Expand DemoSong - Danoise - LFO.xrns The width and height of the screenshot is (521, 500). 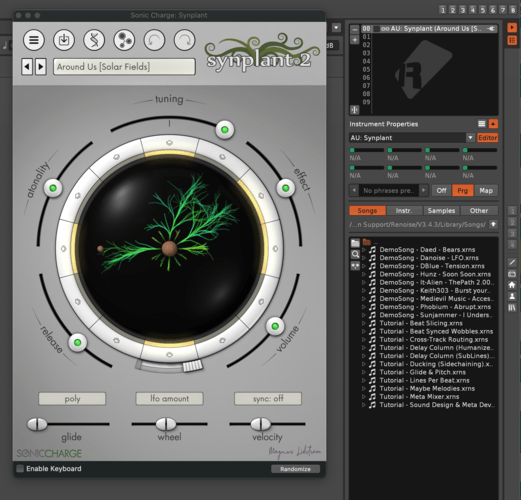tap(364, 258)
